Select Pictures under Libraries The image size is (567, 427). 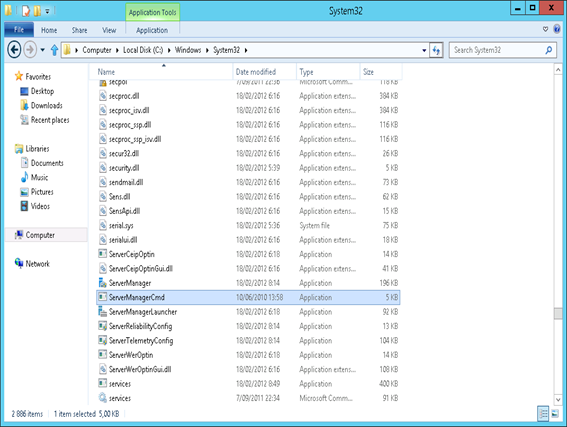tap(42, 192)
